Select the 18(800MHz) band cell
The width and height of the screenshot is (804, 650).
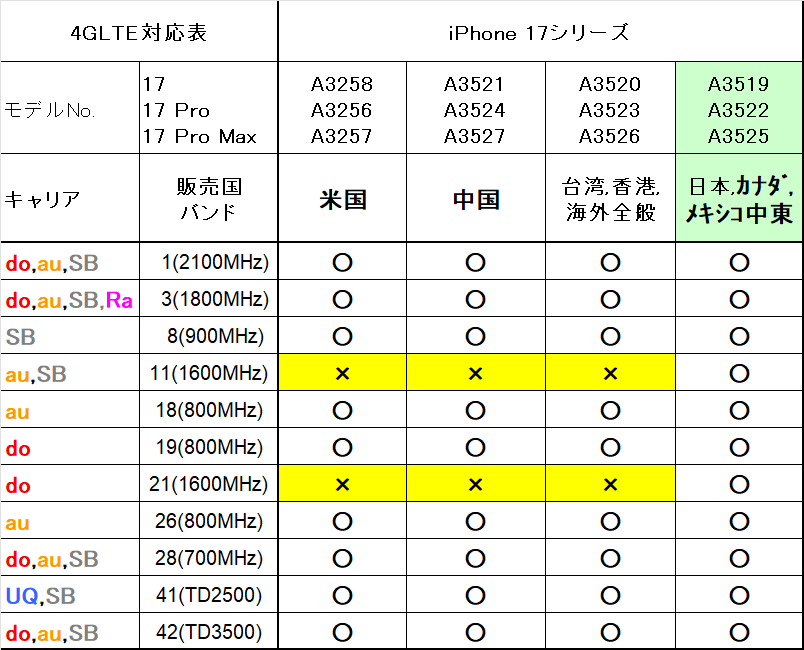click(x=209, y=409)
